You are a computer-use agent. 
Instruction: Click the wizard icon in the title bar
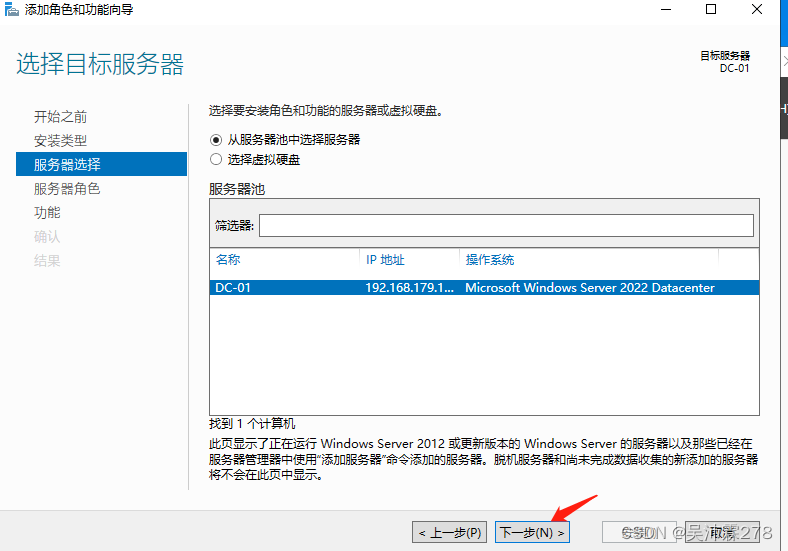coord(11,9)
